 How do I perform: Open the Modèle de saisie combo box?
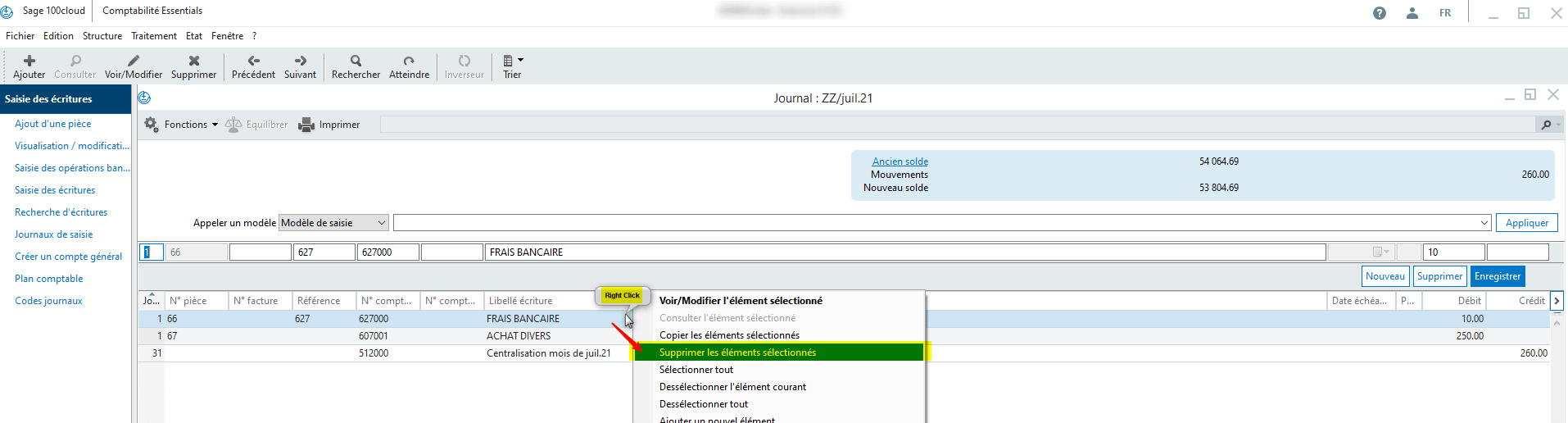(x=333, y=223)
